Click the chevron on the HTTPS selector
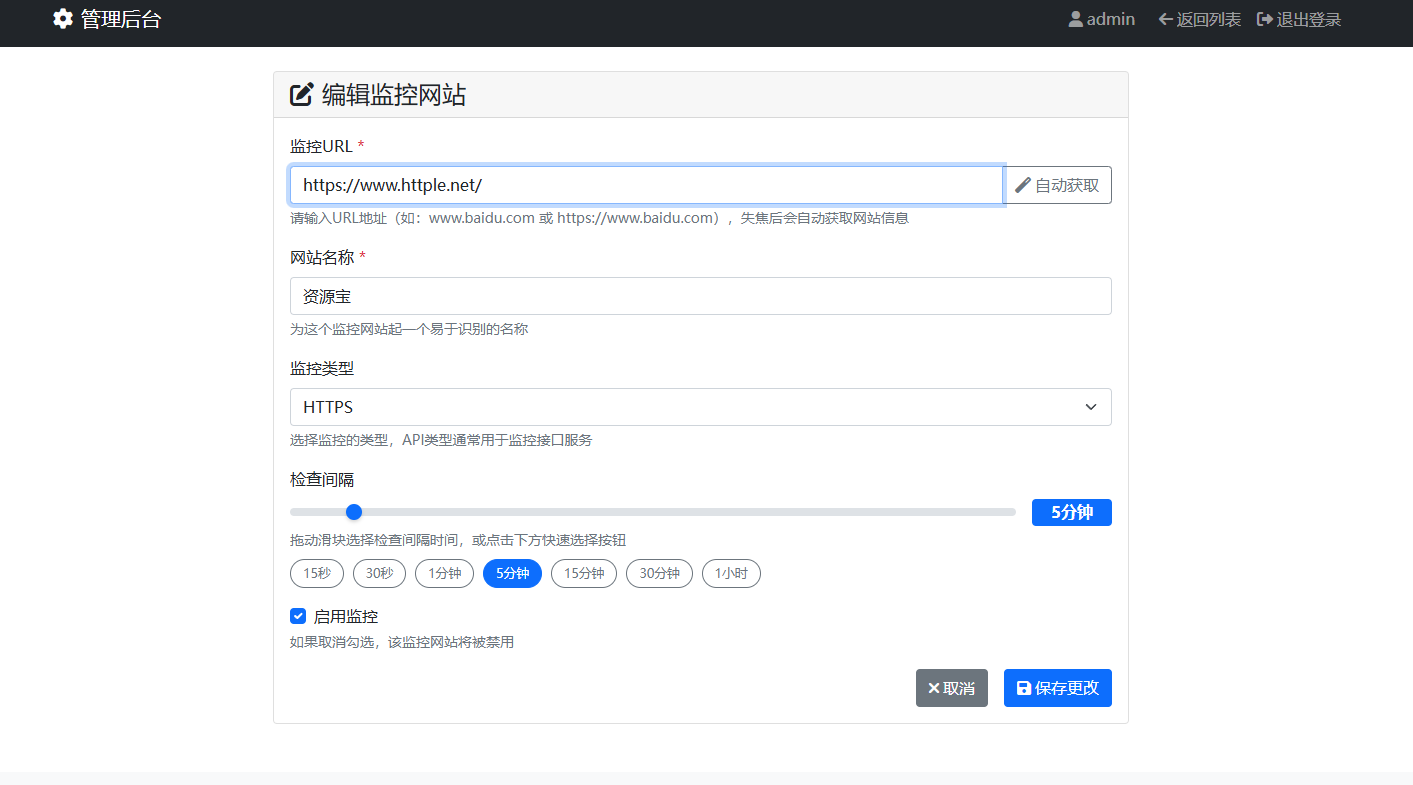Viewport: 1413px width, 785px height. (1092, 407)
